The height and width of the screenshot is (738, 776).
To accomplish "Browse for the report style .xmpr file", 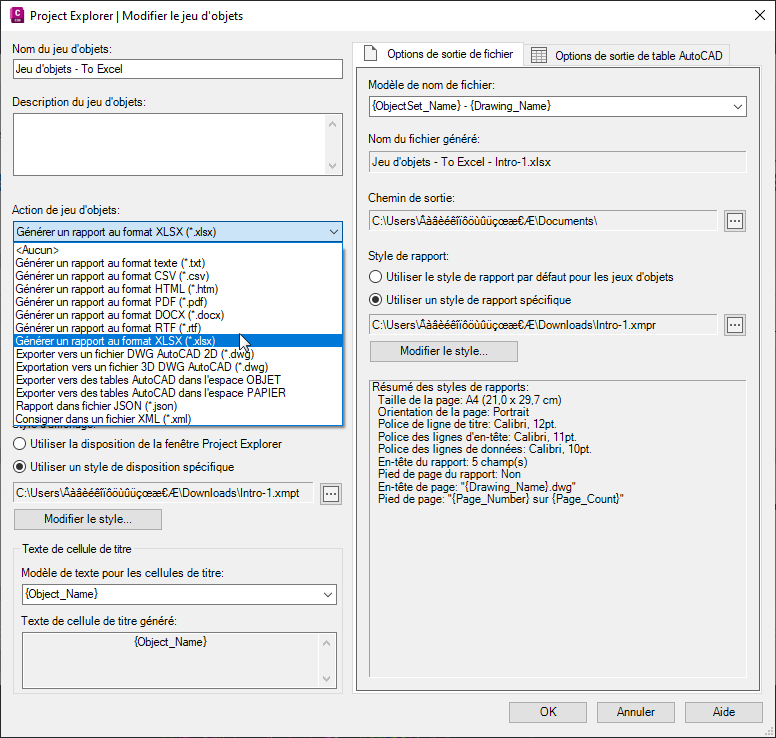I will tap(735, 325).
